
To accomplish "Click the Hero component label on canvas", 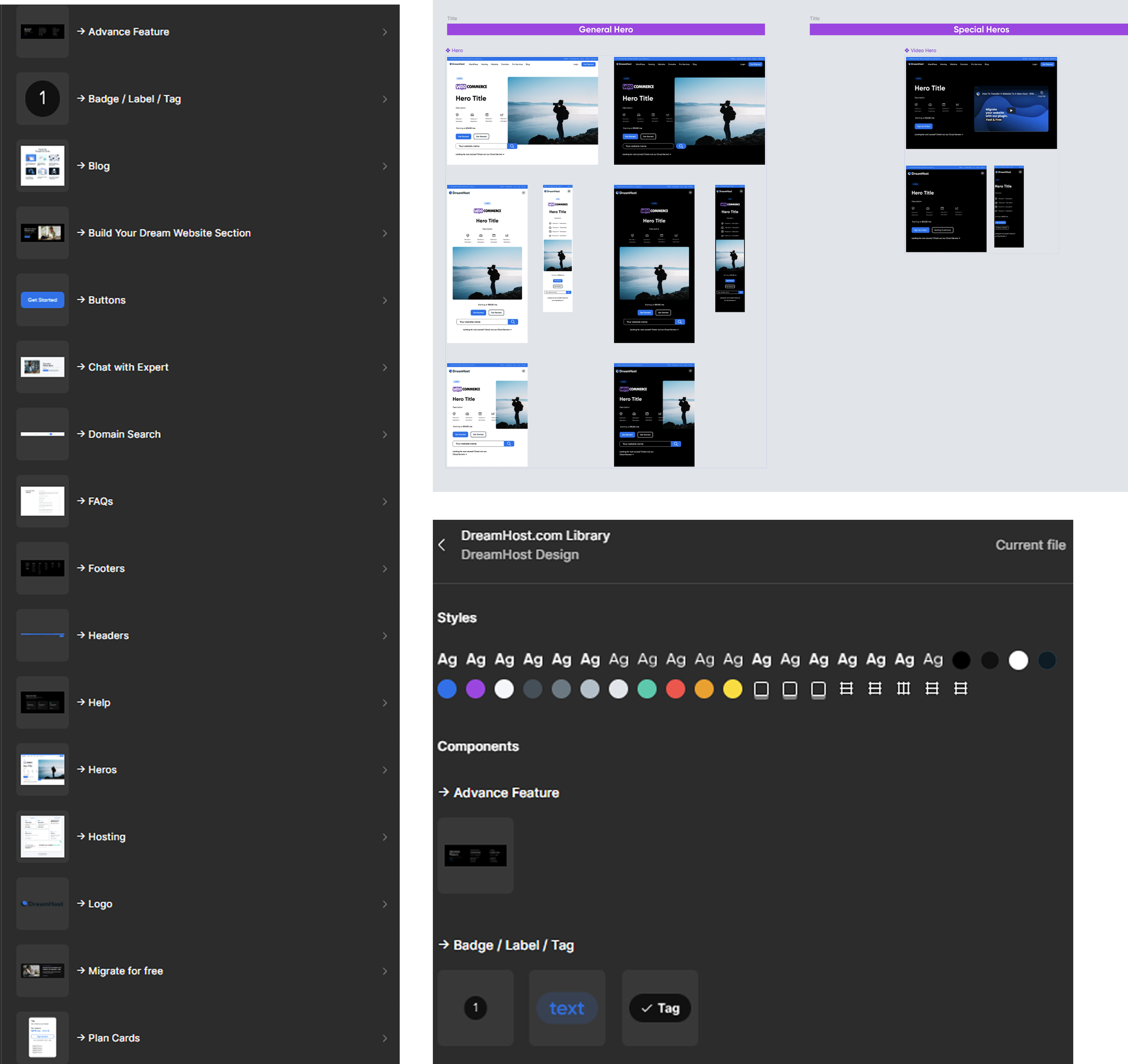I will pos(454,51).
